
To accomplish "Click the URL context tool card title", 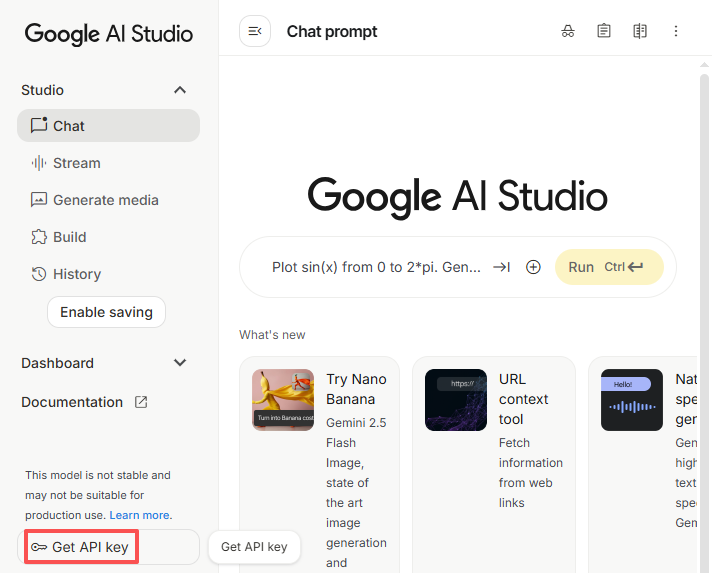I will coord(524,399).
